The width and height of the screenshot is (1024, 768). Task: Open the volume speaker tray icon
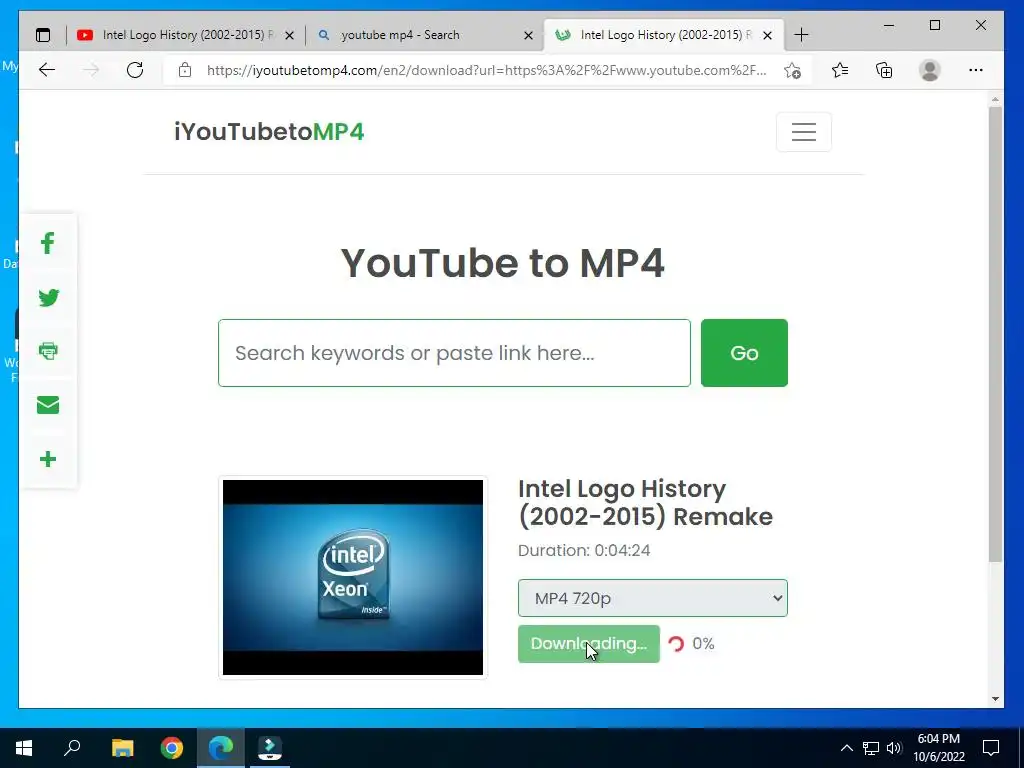pos(894,748)
